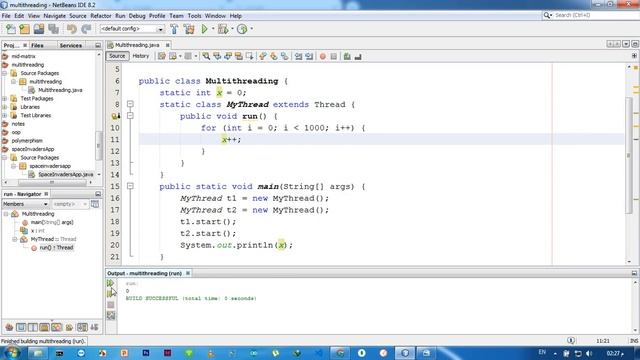This screenshot has height=360, width=640.
Task: Click the Projects panel horizontal scrollbar
Action: [52, 182]
